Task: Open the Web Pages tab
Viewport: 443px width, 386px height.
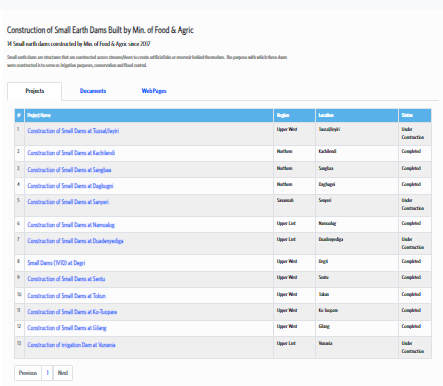Action: 154,91
